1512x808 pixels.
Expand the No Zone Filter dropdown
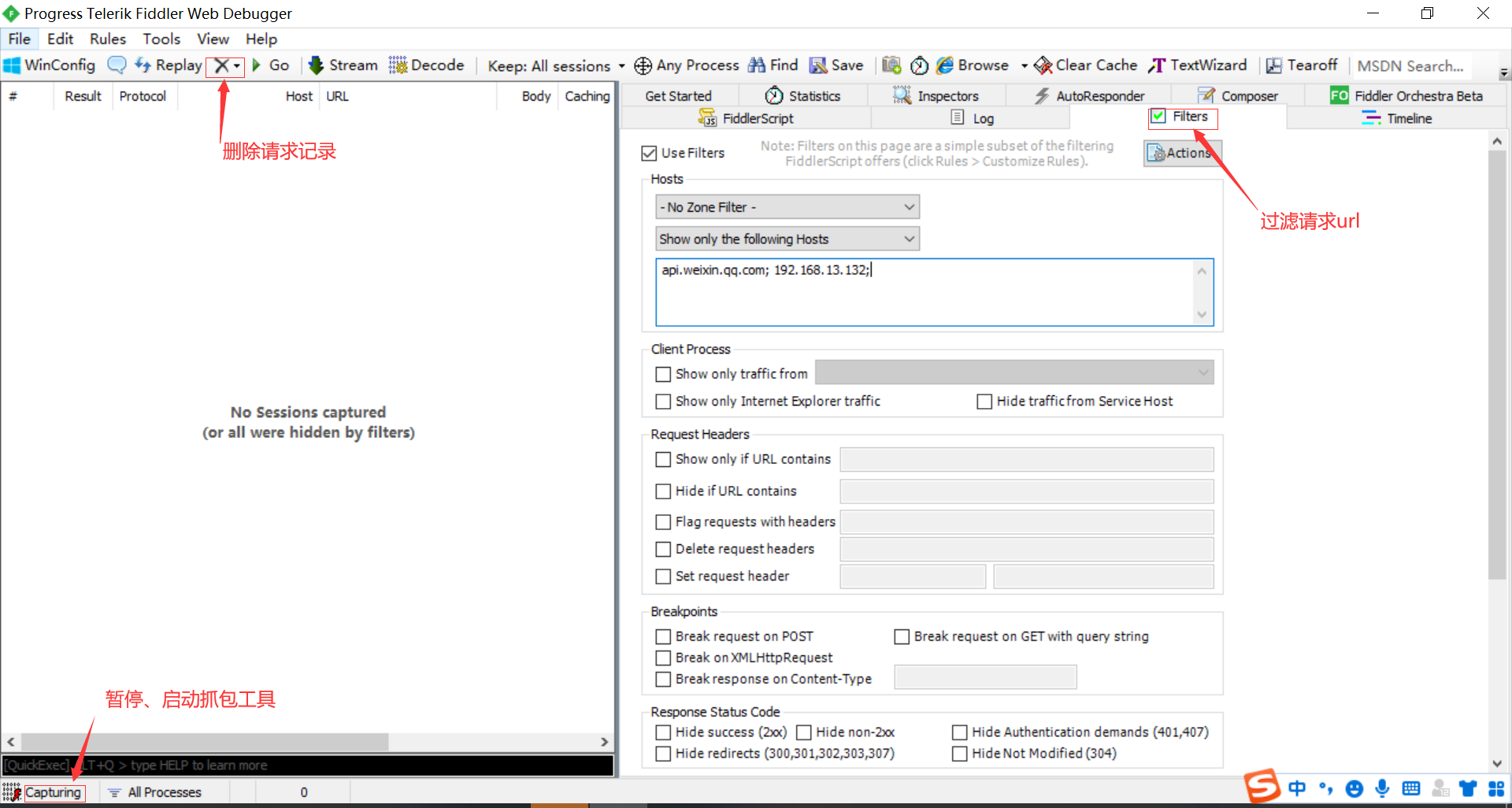(787, 207)
